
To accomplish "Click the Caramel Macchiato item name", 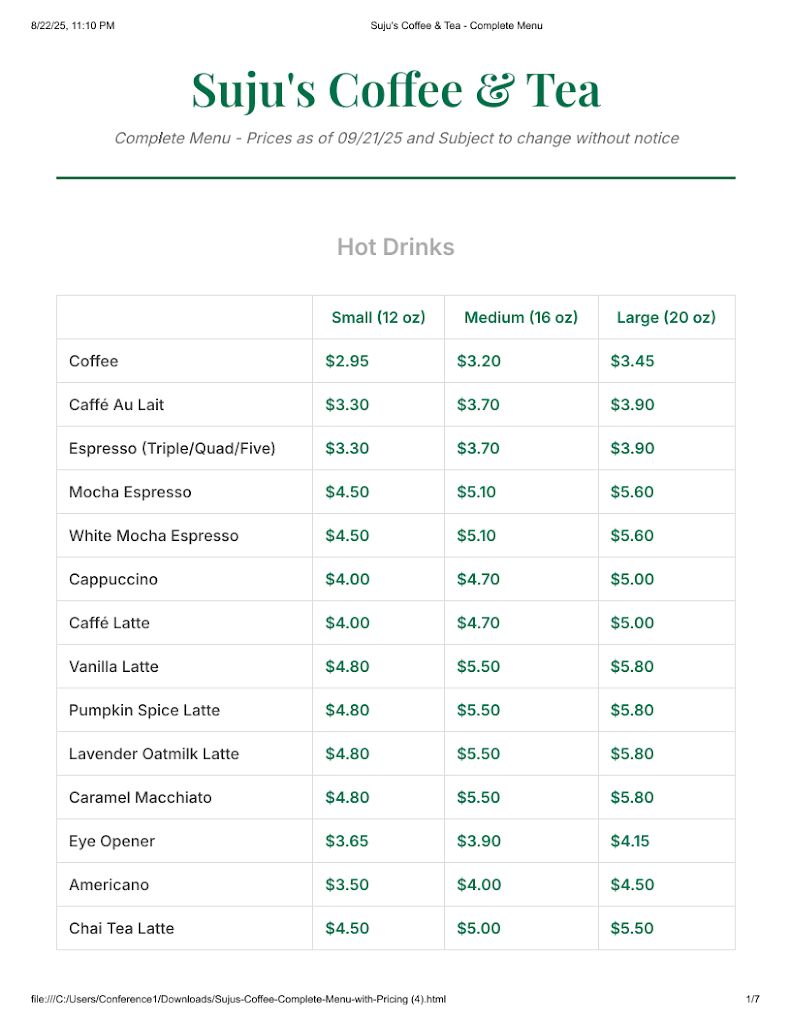I will (x=139, y=798).
